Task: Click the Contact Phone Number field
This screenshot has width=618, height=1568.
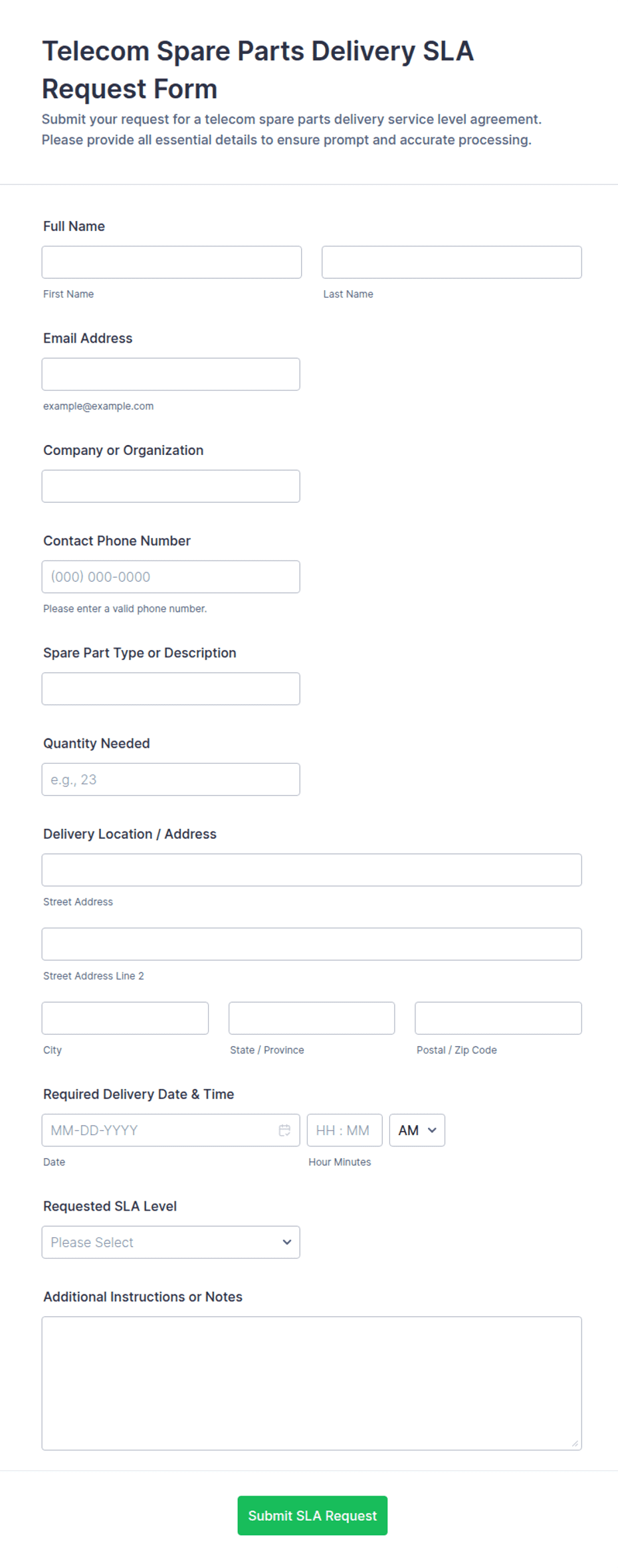Action: (171, 577)
